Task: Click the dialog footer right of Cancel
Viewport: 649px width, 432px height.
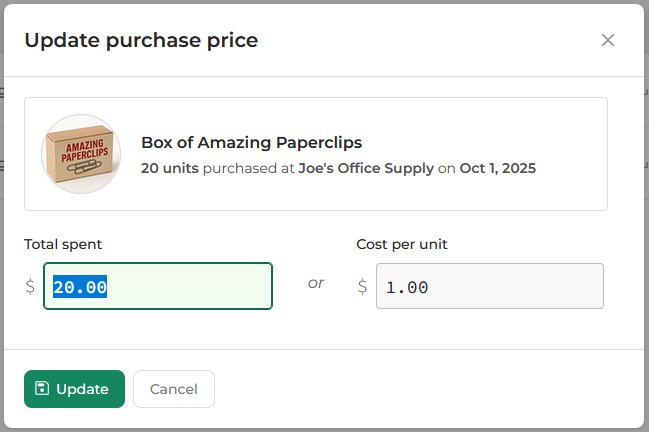Action: point(420,389)
